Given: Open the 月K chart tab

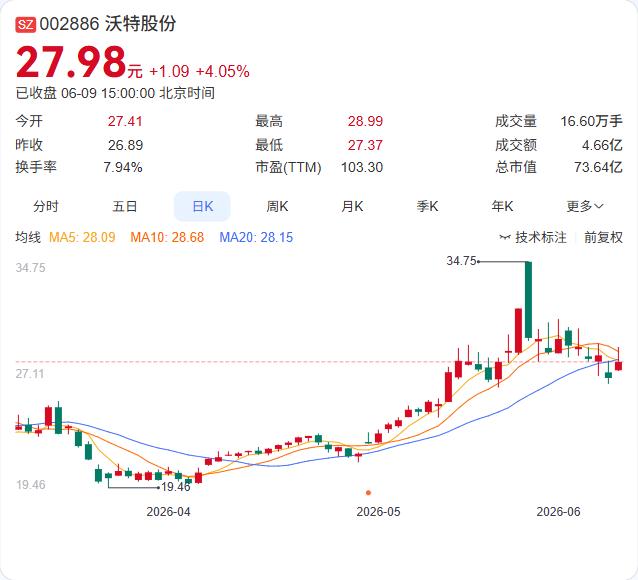Looking at the screenshot, I should click(x=352, y=206).
